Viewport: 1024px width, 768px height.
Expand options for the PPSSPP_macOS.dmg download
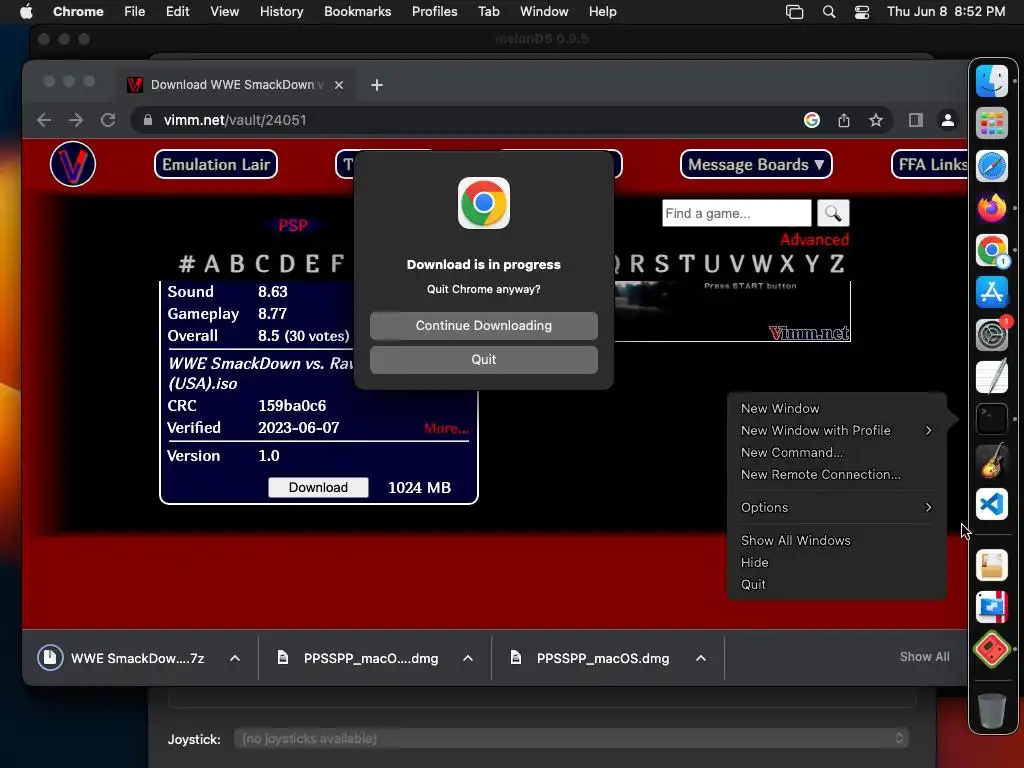click(701, 658)
